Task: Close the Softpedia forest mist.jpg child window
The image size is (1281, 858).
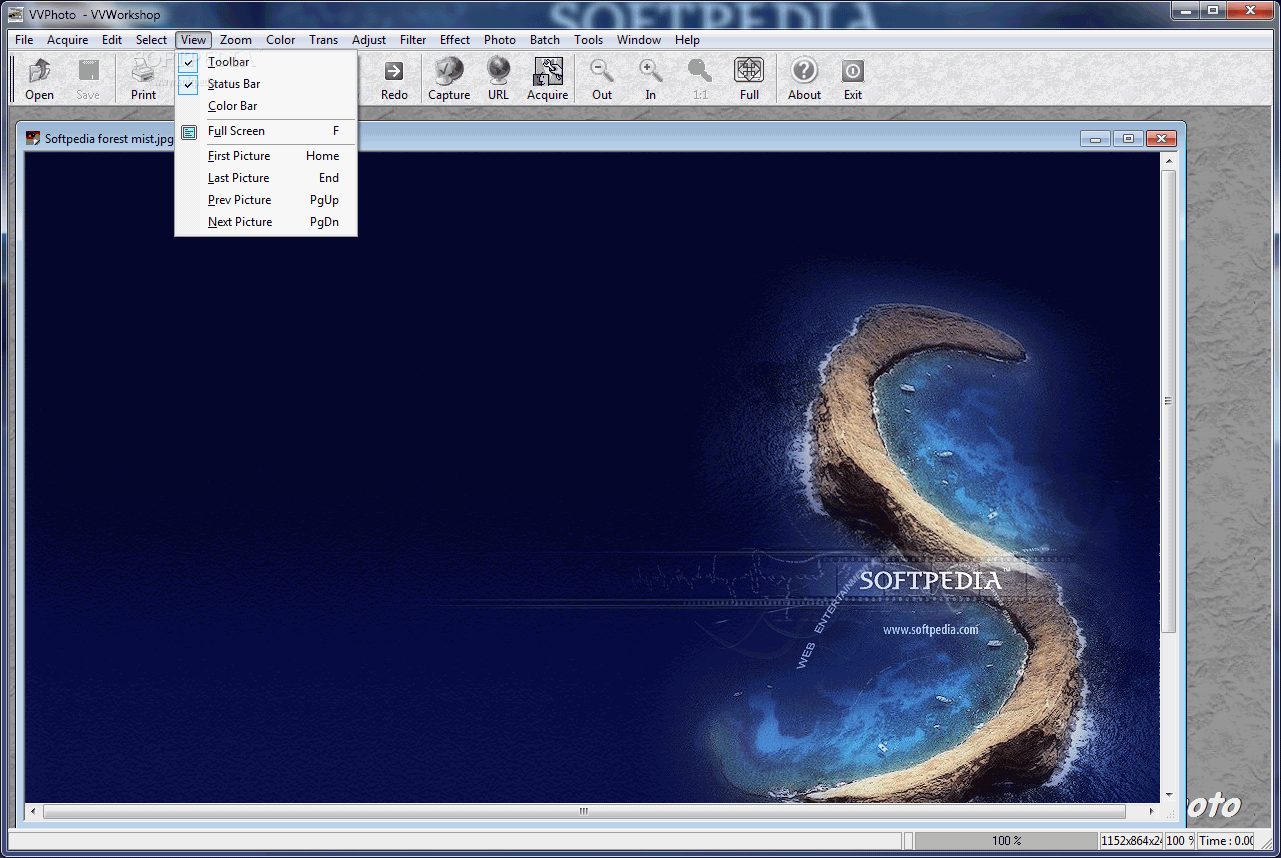Action: click(x=1161, y=139)
